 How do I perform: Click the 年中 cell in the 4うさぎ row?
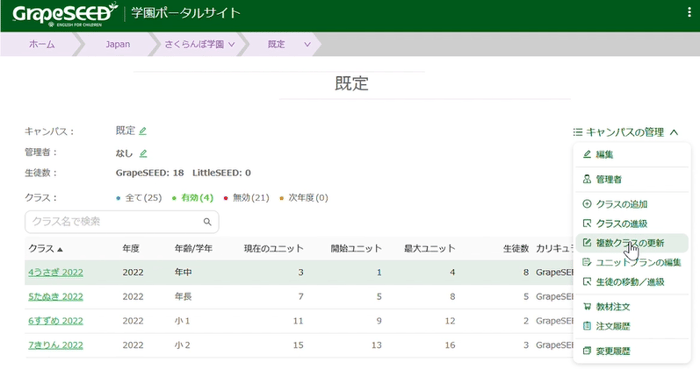point(183,272)
